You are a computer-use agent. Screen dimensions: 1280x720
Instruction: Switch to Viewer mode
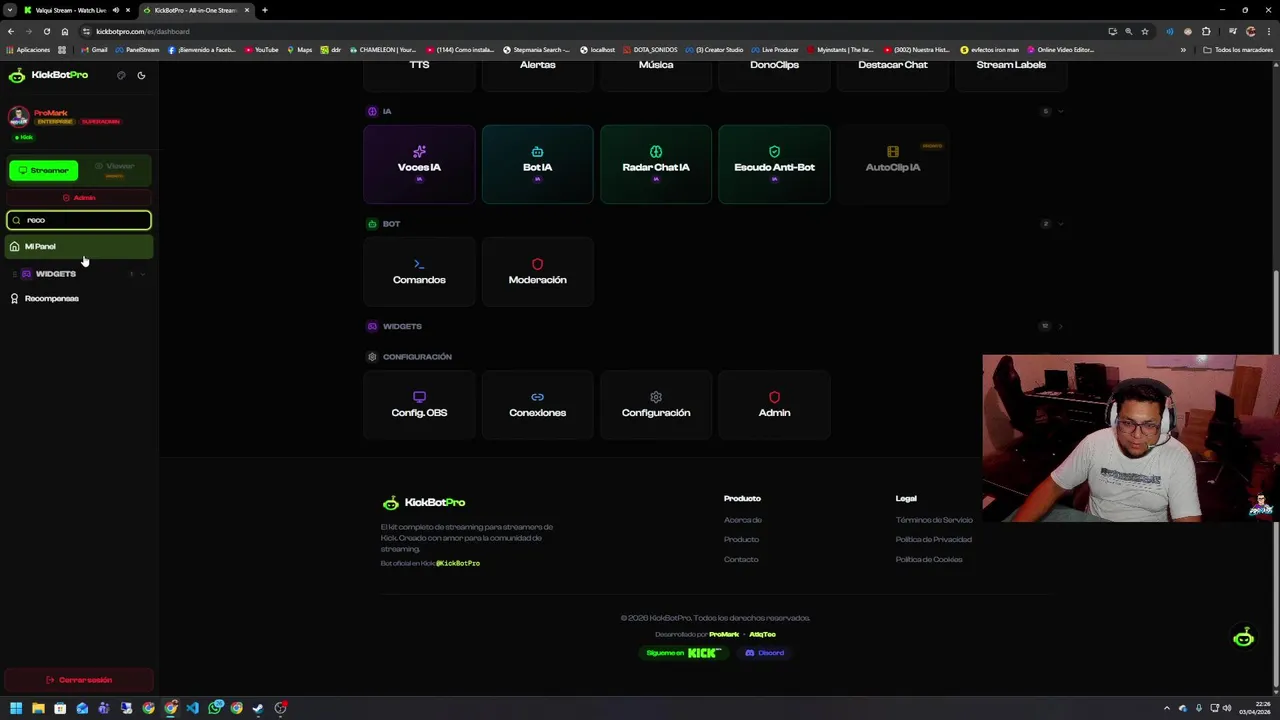coord(115,170)
